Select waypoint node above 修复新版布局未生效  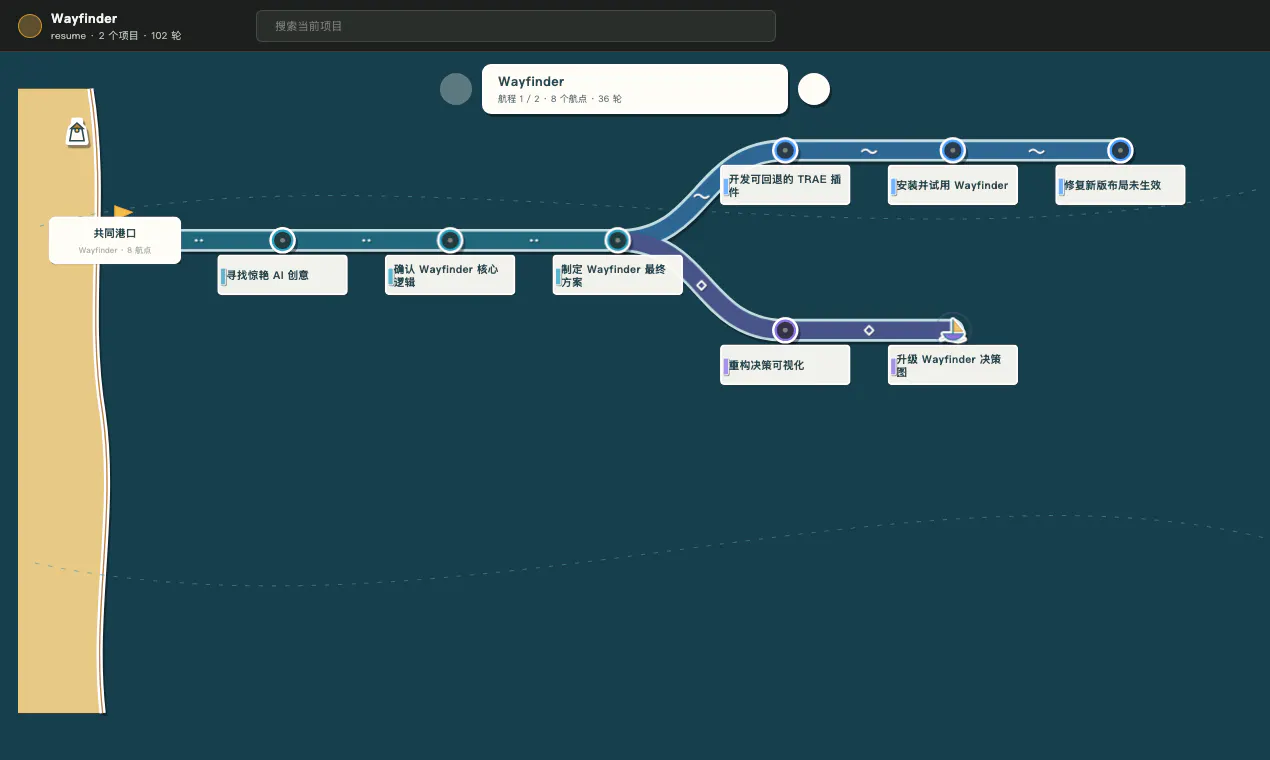pos(1121,151)
